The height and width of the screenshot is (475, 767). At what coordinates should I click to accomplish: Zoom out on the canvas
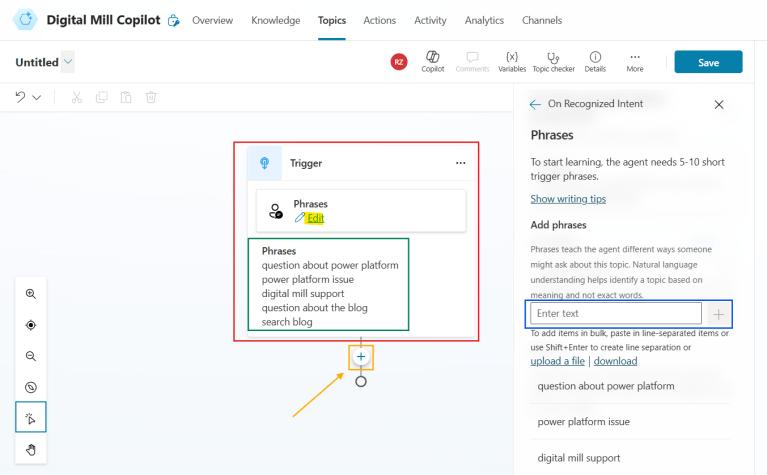click(30, 356)
